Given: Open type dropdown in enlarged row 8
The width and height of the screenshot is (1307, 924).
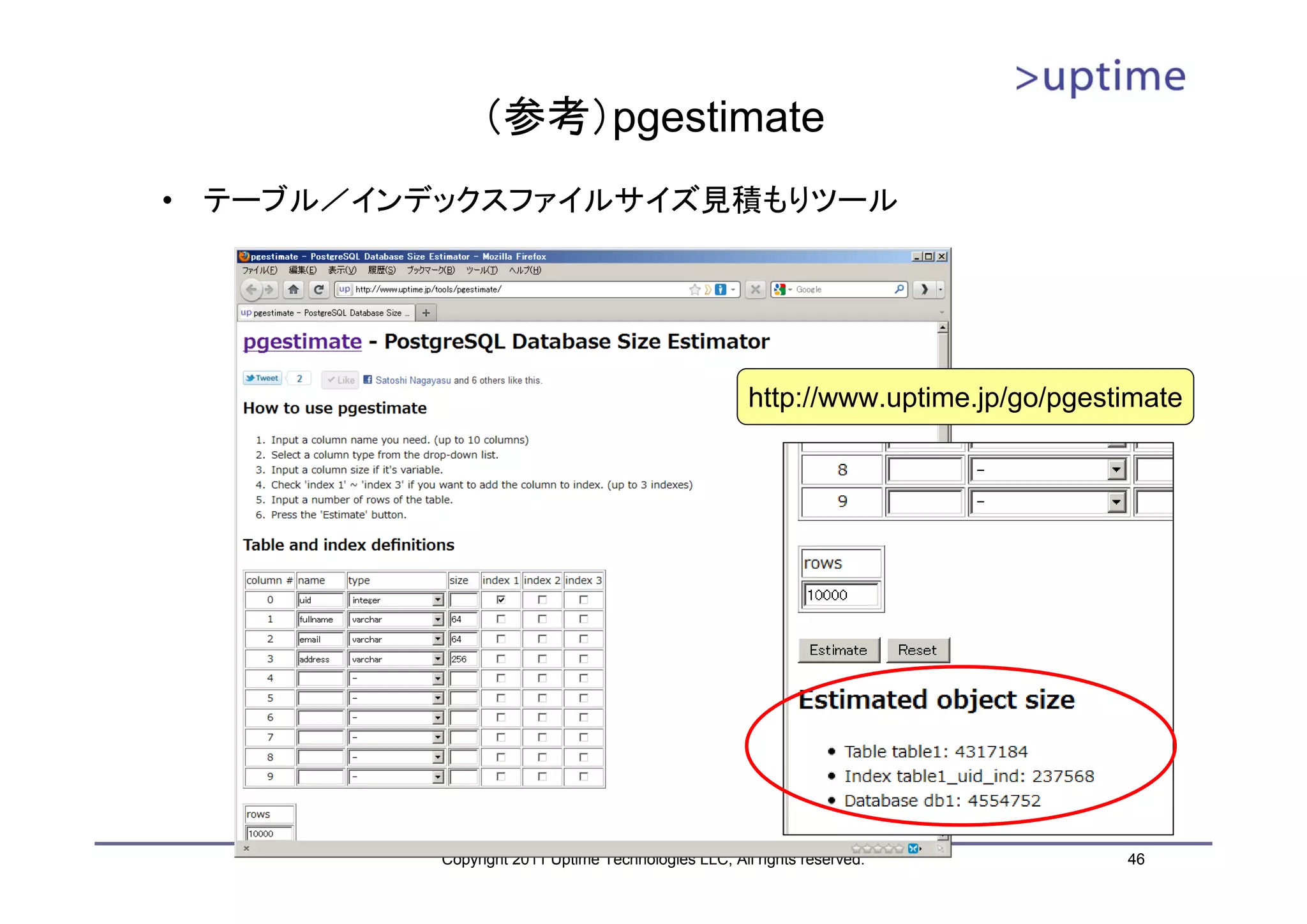Looking at the screenshot, I should click(1048, 470).
